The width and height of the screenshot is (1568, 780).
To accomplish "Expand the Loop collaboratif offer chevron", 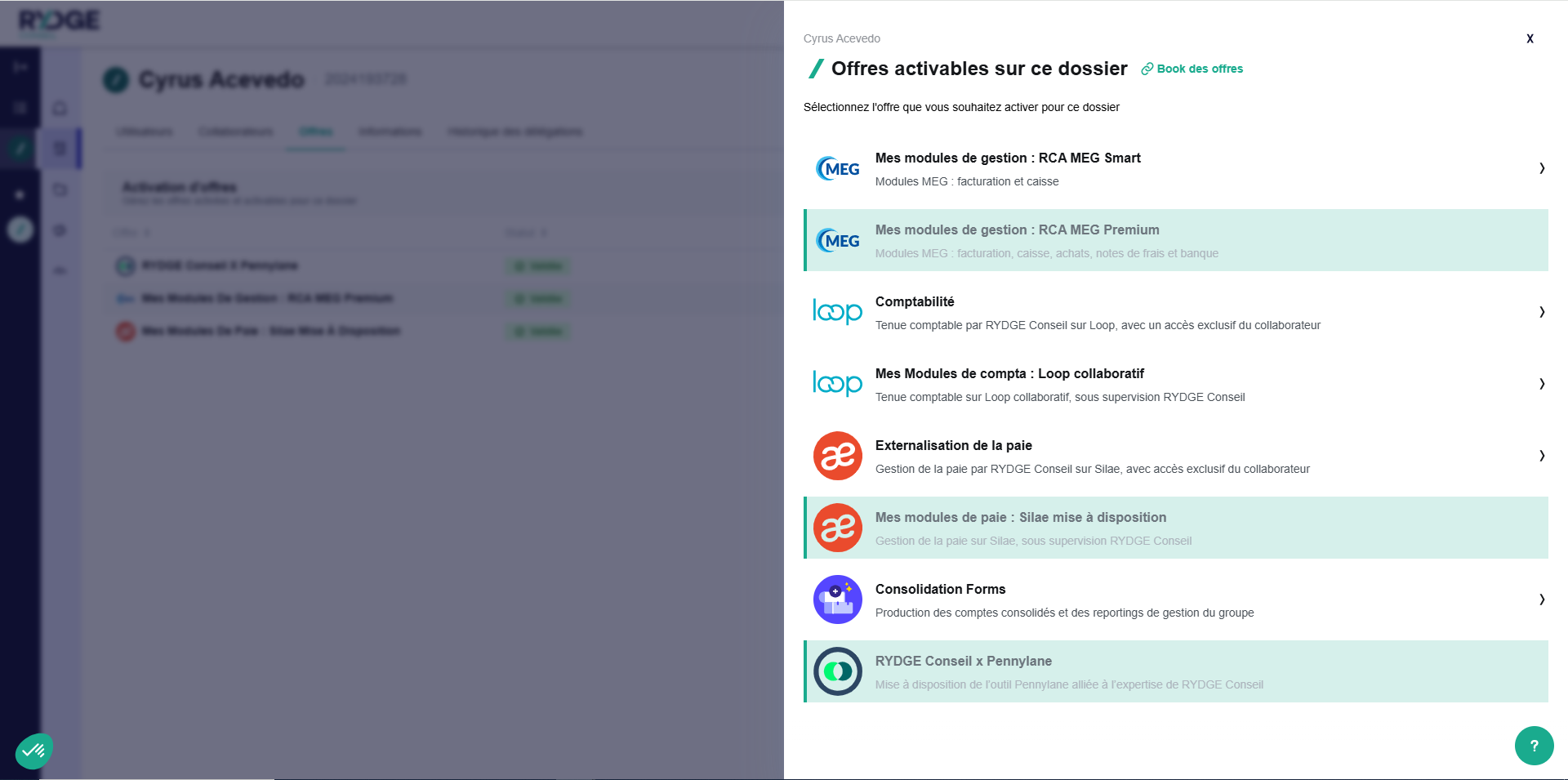I will coord(1542,384).
